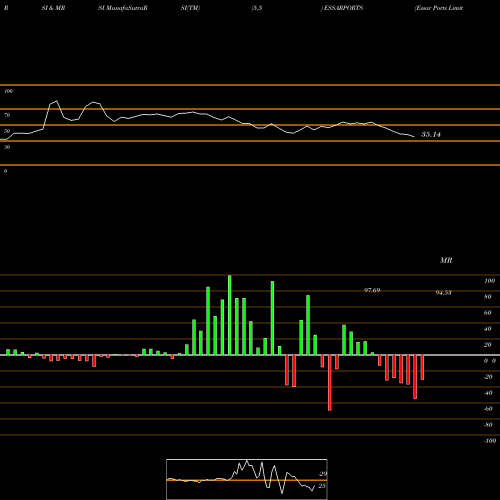Click the 23 value in mini chart
Screen dimensions: 500x500
tap(322, 486)
